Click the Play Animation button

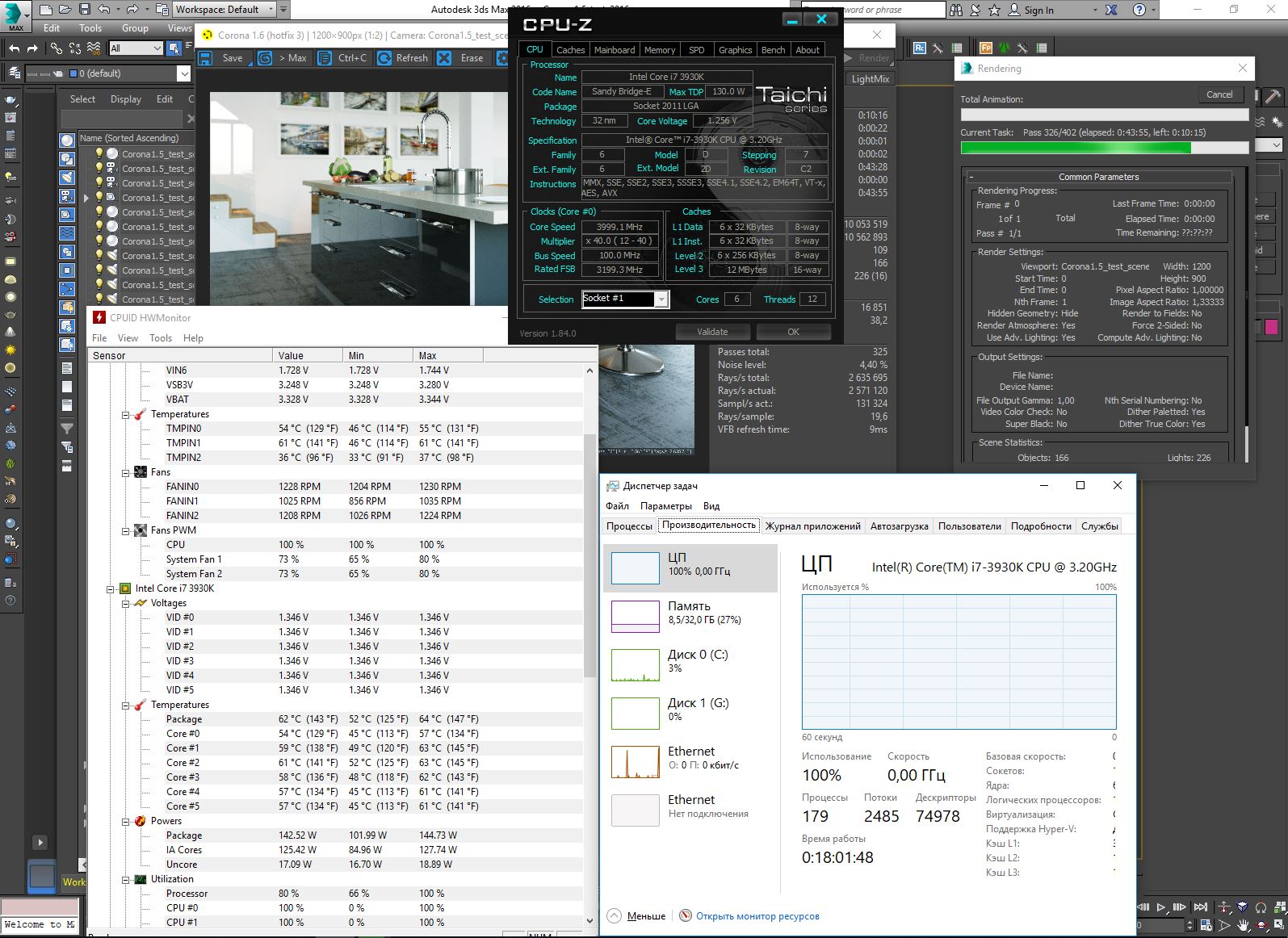pyautogui.click(x=1161, y=907)
